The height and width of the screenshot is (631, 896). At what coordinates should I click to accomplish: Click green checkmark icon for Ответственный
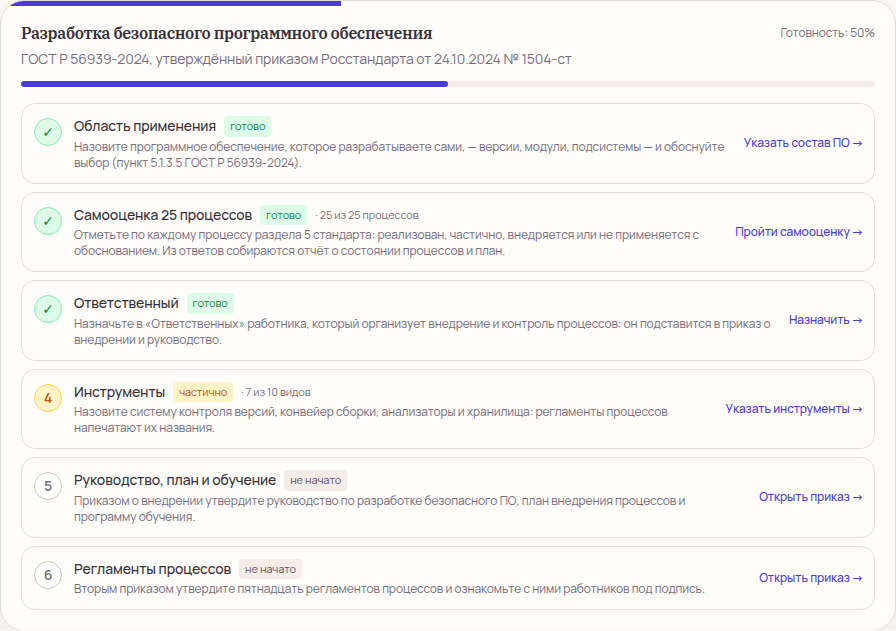tap(48, 309)
